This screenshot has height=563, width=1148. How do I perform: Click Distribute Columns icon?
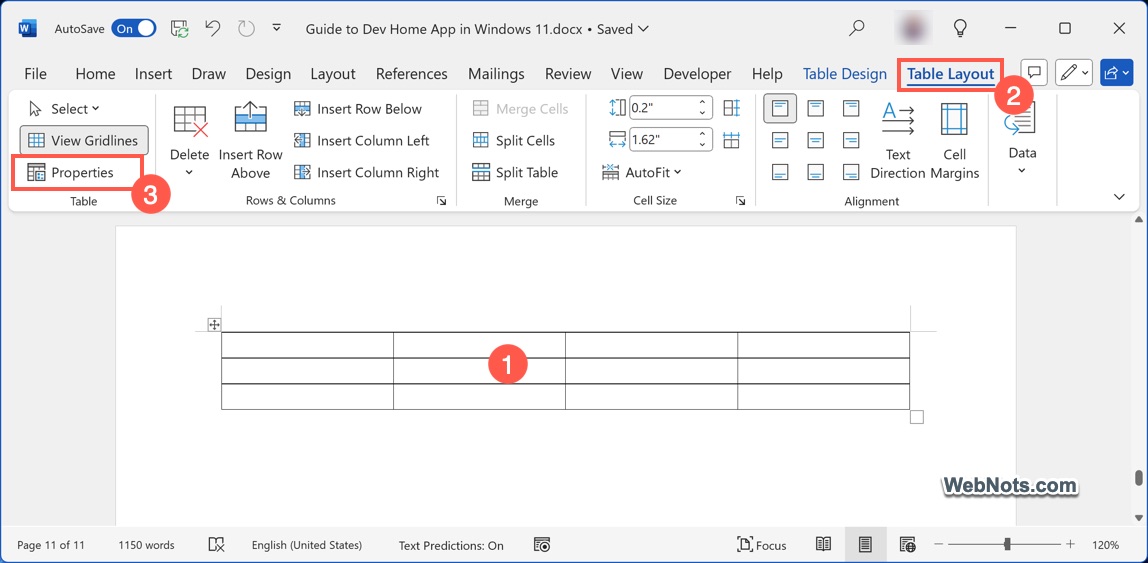(731, 139)
